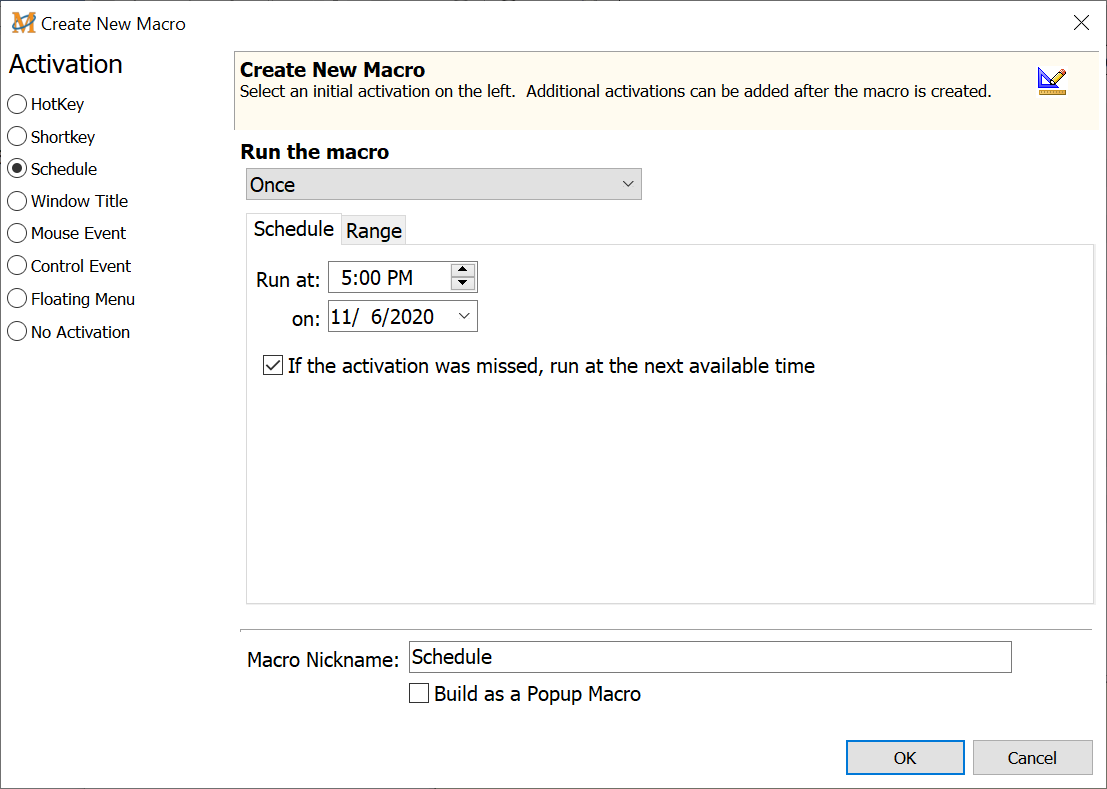Enable Build as a Popup Macro
Screen dimensions: 1107x789
pos(420,693)
